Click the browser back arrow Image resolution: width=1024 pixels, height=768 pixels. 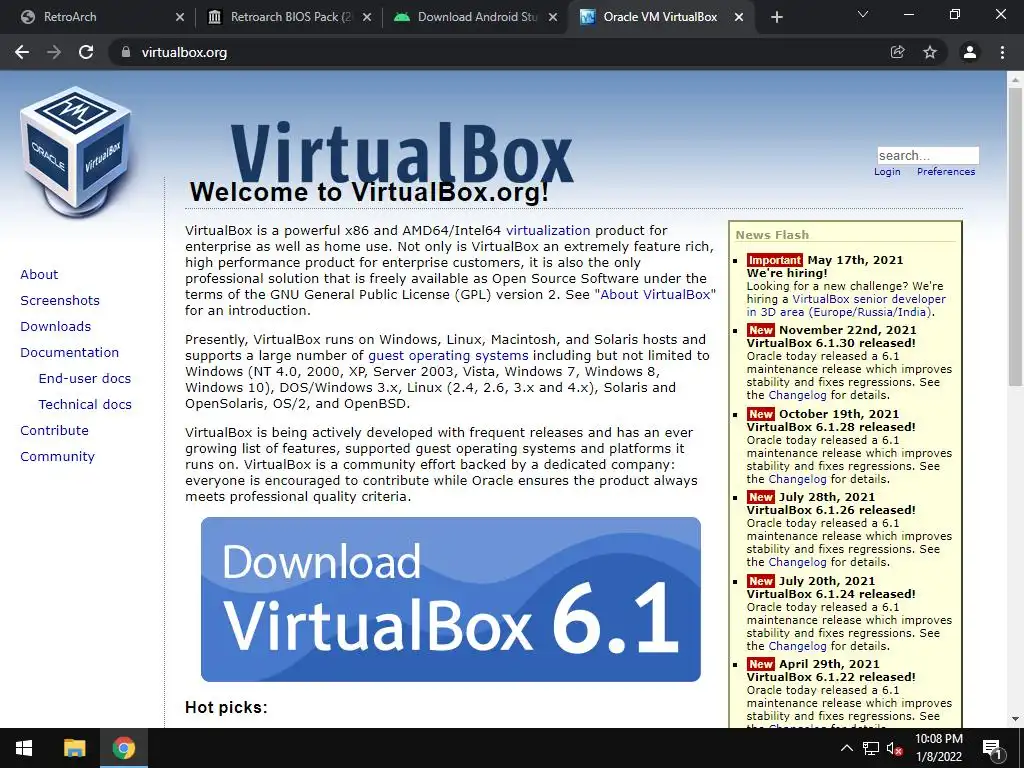[x=22, y=52]
